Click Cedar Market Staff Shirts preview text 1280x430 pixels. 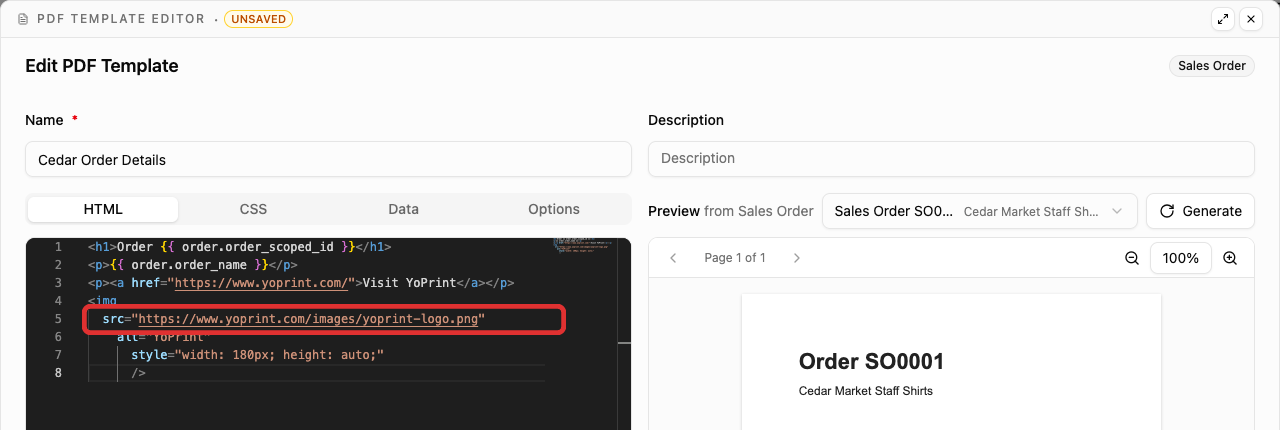[866, 391]
